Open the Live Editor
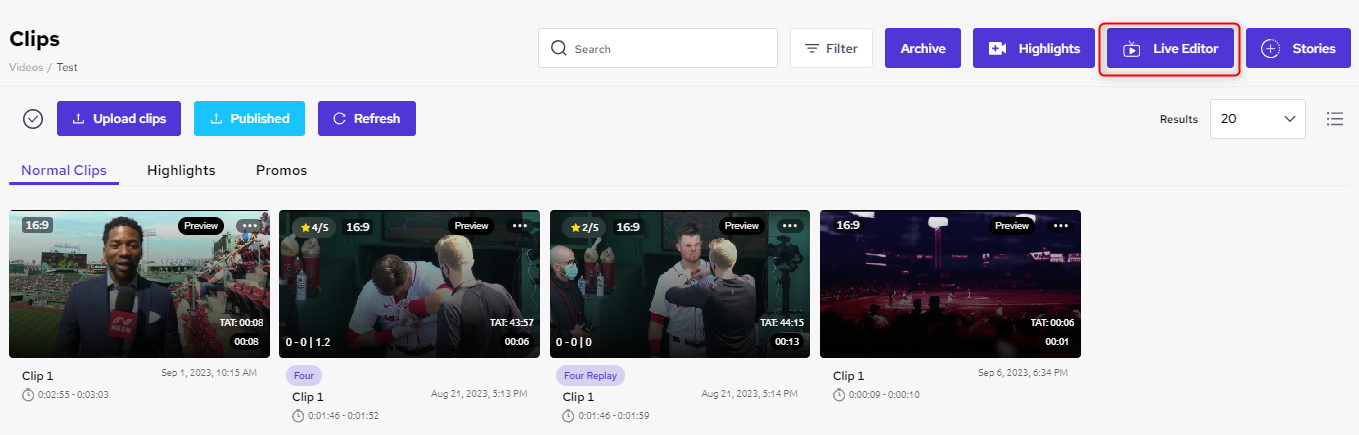This screenshot has height=435, width=1359. [x=1170, y=48]
